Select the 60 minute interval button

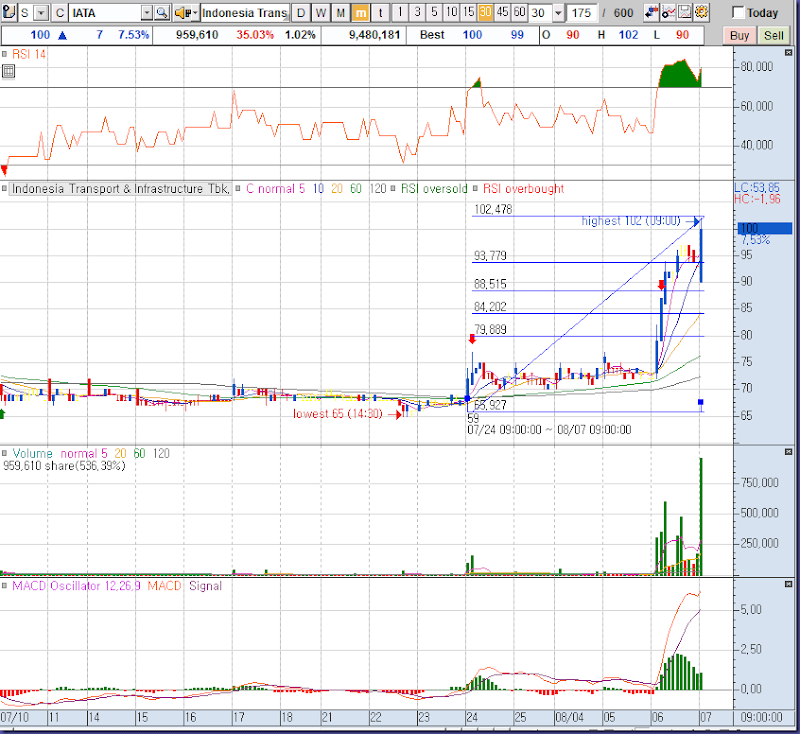(519, 12)
